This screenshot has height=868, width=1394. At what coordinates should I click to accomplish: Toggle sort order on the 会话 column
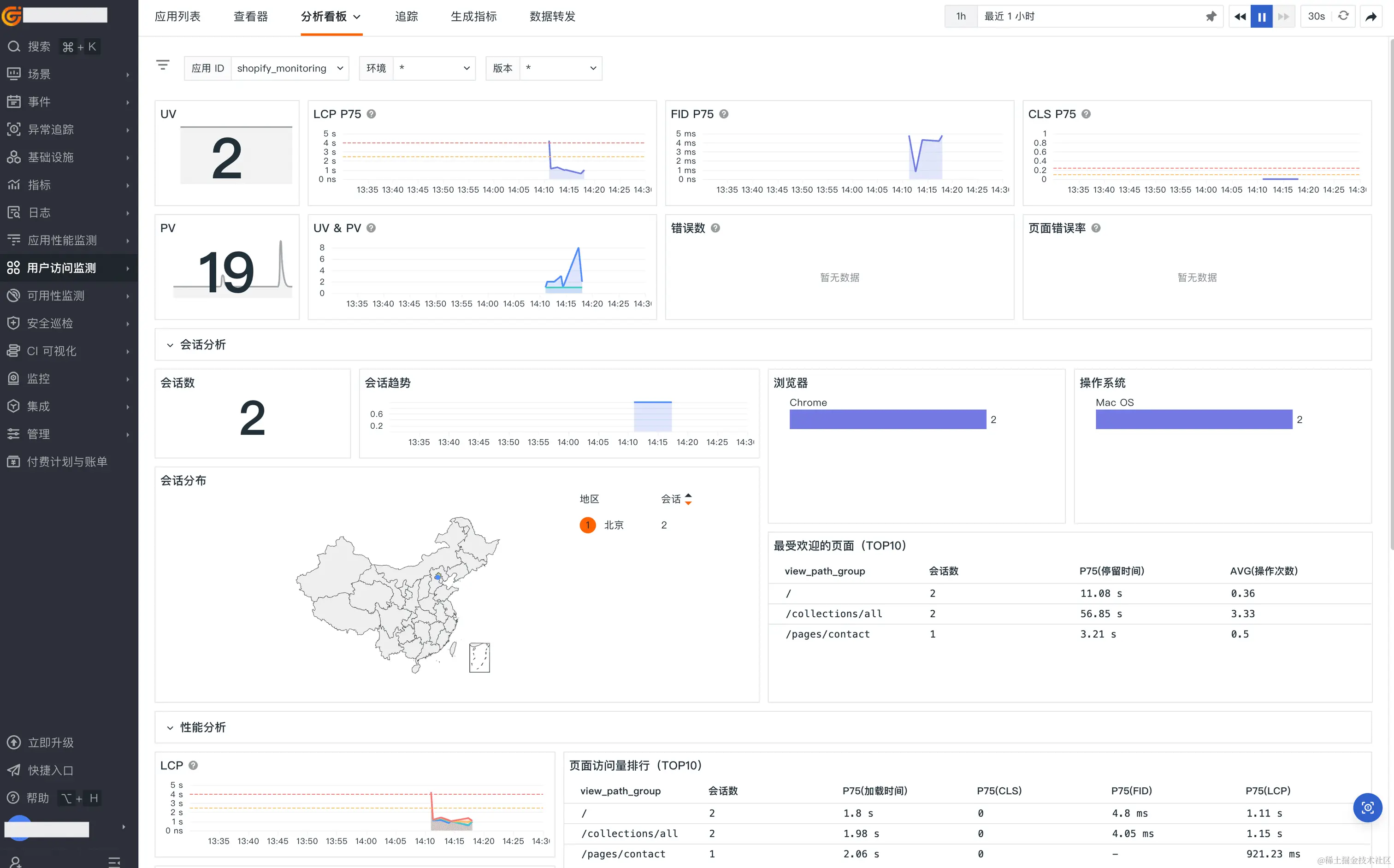(688, 499)
